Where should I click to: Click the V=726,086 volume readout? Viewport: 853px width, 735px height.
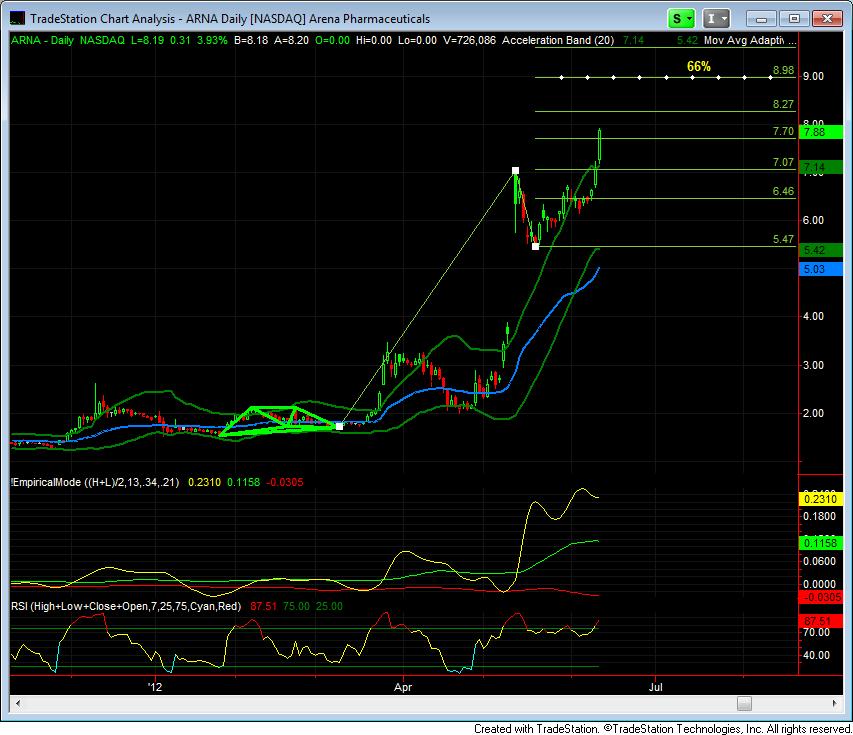point(469,40)
